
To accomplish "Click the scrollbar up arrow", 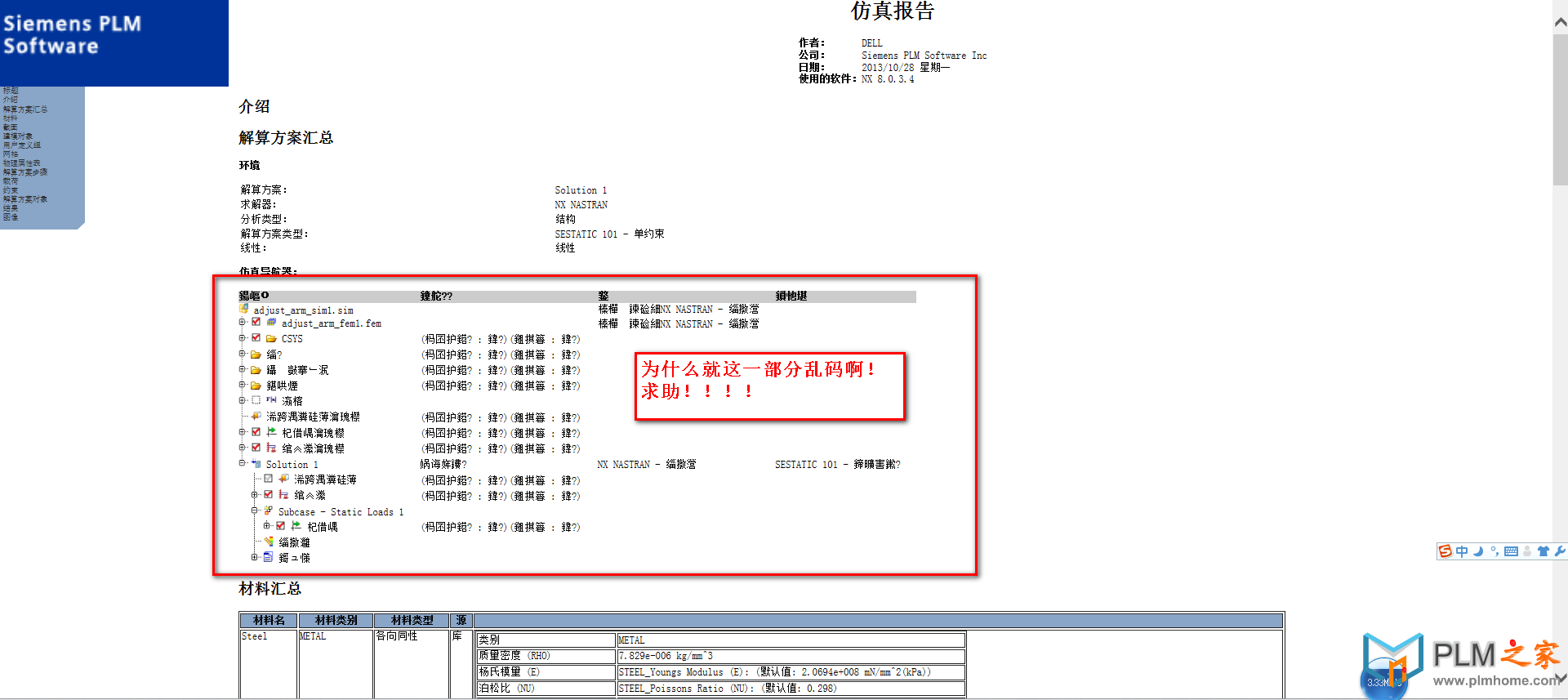I will pos(1560,22).
